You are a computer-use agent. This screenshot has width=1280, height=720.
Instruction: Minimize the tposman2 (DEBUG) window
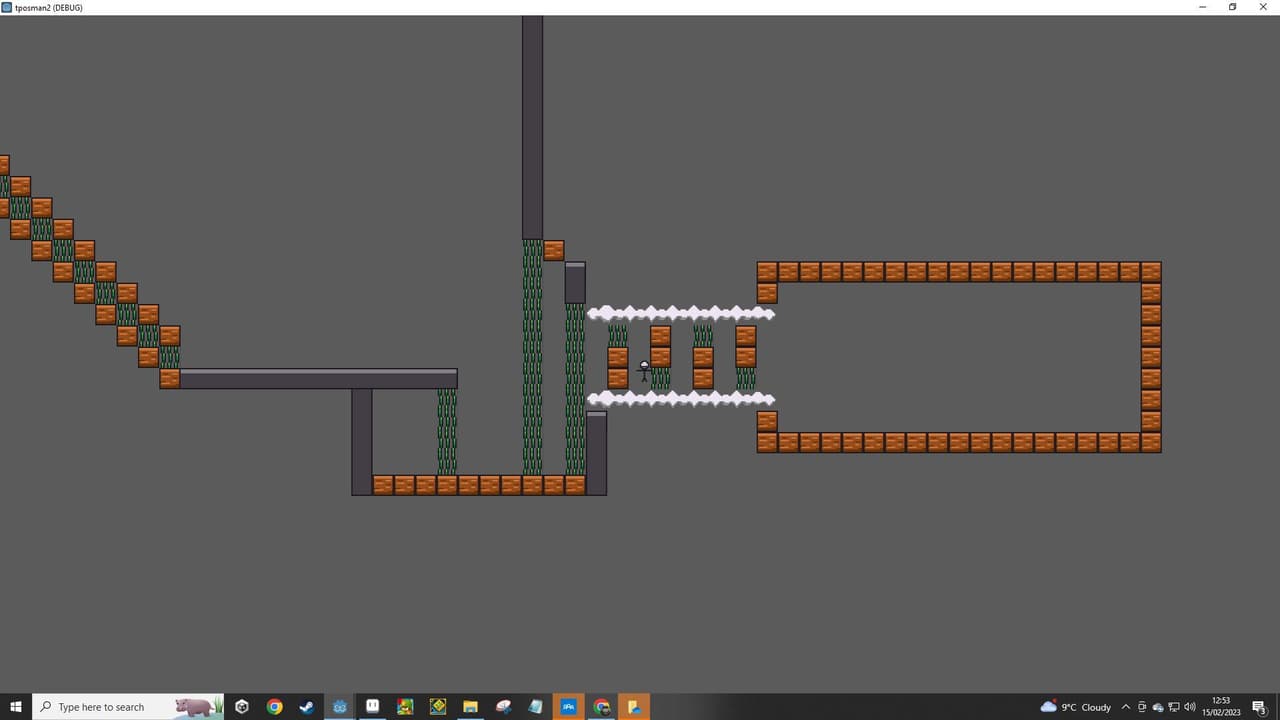1202,7
